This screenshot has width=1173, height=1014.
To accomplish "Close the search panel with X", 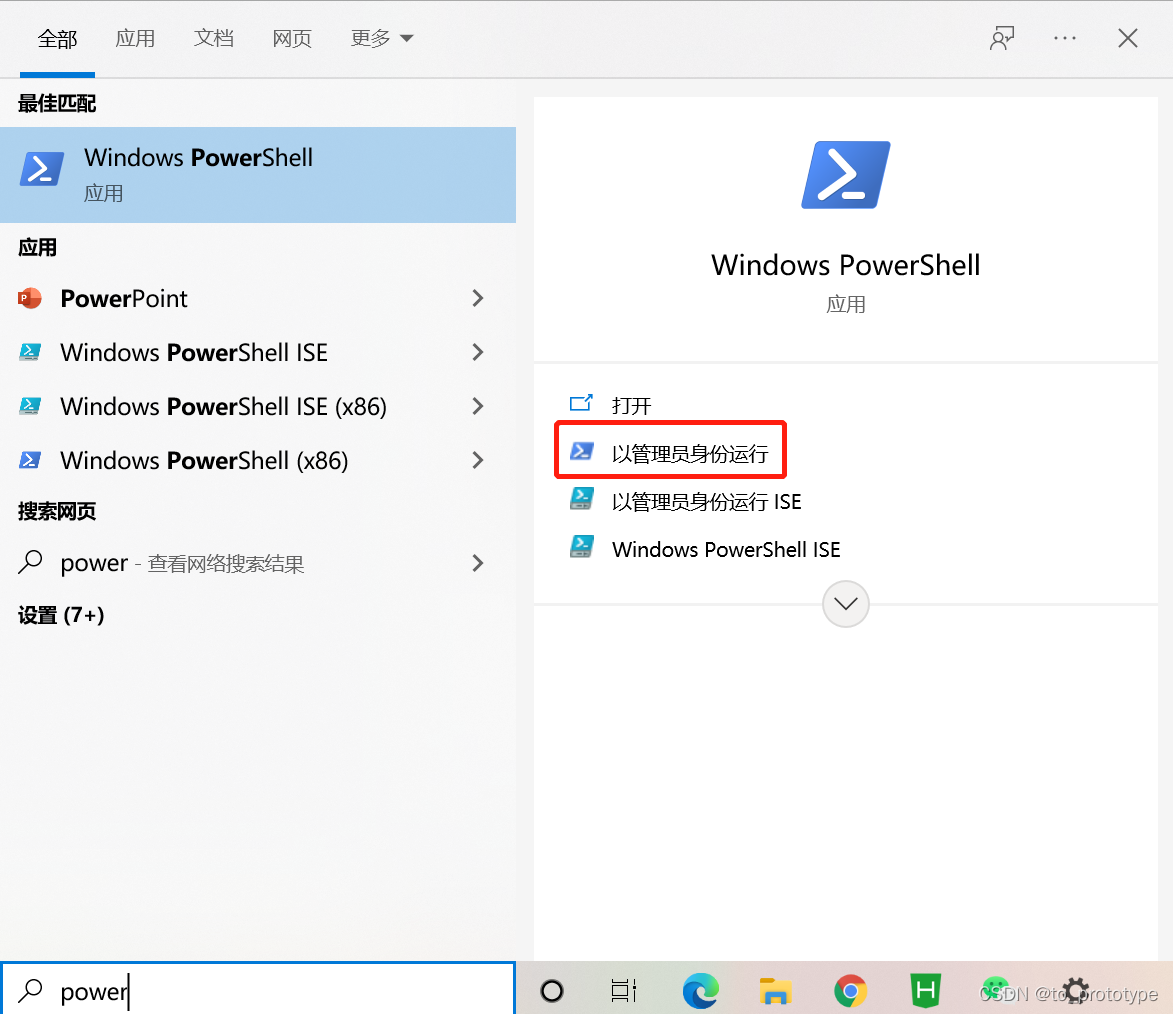I will click(x=1127, y=38).
